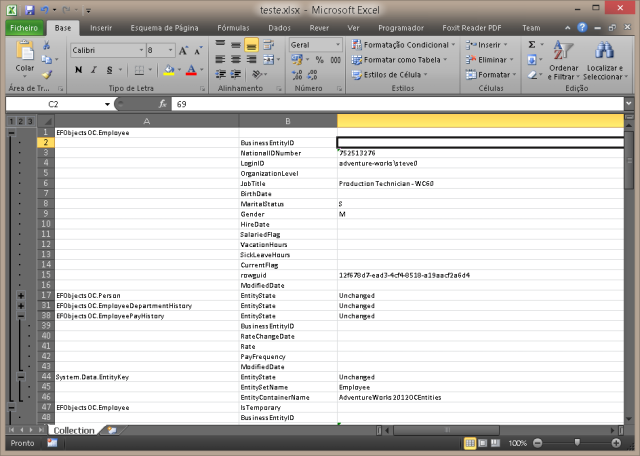
Task: Adjust the zoom slider handle
Action: (577, 443)
